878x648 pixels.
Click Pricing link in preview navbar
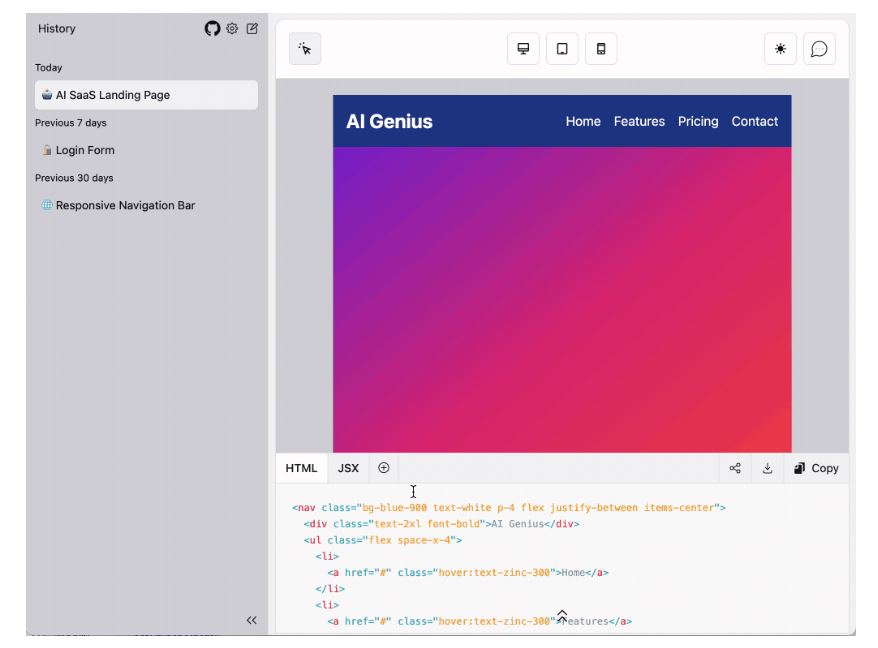coord(698,121)
